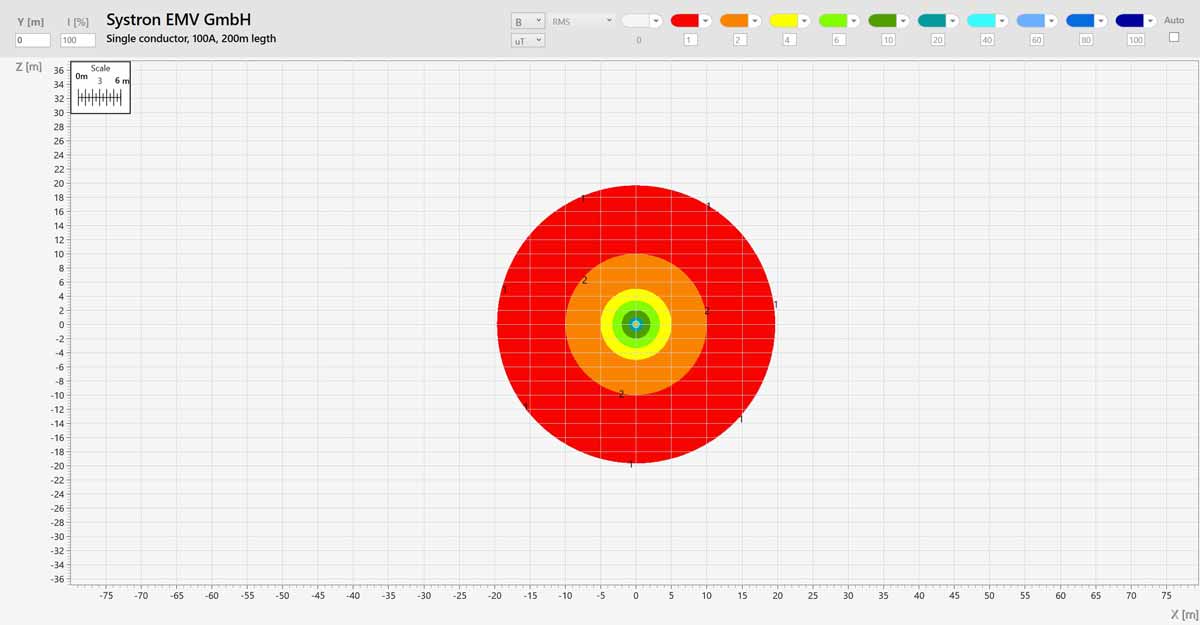Click the I [%] input field
Screen dimensions: 1200x625
[x=77, y=40]
